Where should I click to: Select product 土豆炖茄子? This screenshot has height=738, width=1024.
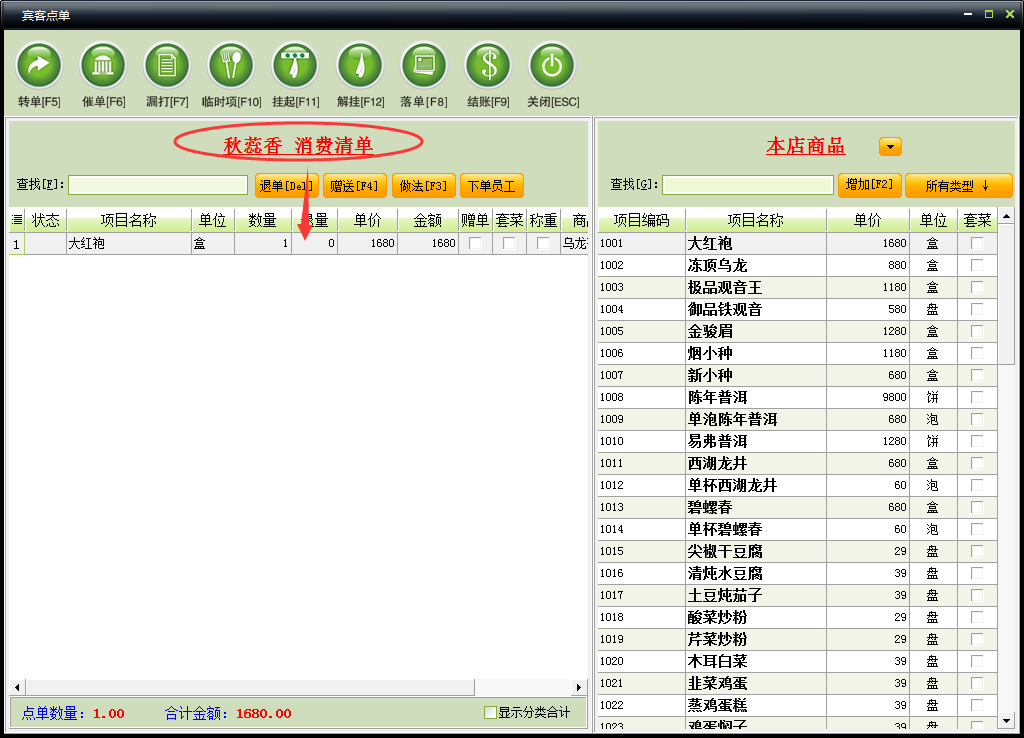tap(797, 595)
